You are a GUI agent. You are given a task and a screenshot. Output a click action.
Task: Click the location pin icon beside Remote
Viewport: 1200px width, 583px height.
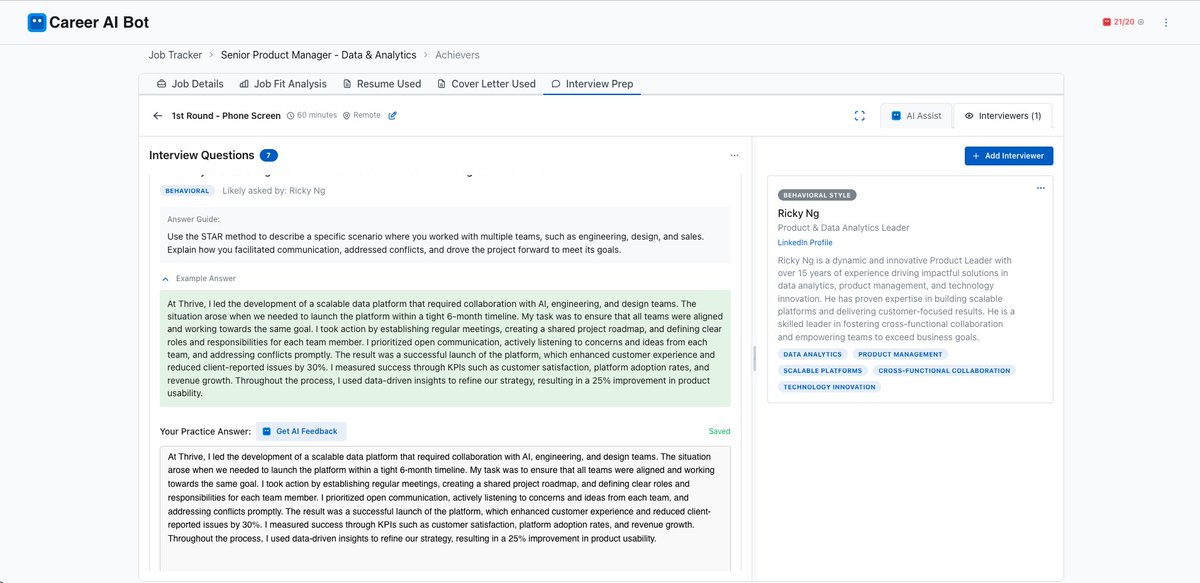pyautogui.click(x=347, y=116)
